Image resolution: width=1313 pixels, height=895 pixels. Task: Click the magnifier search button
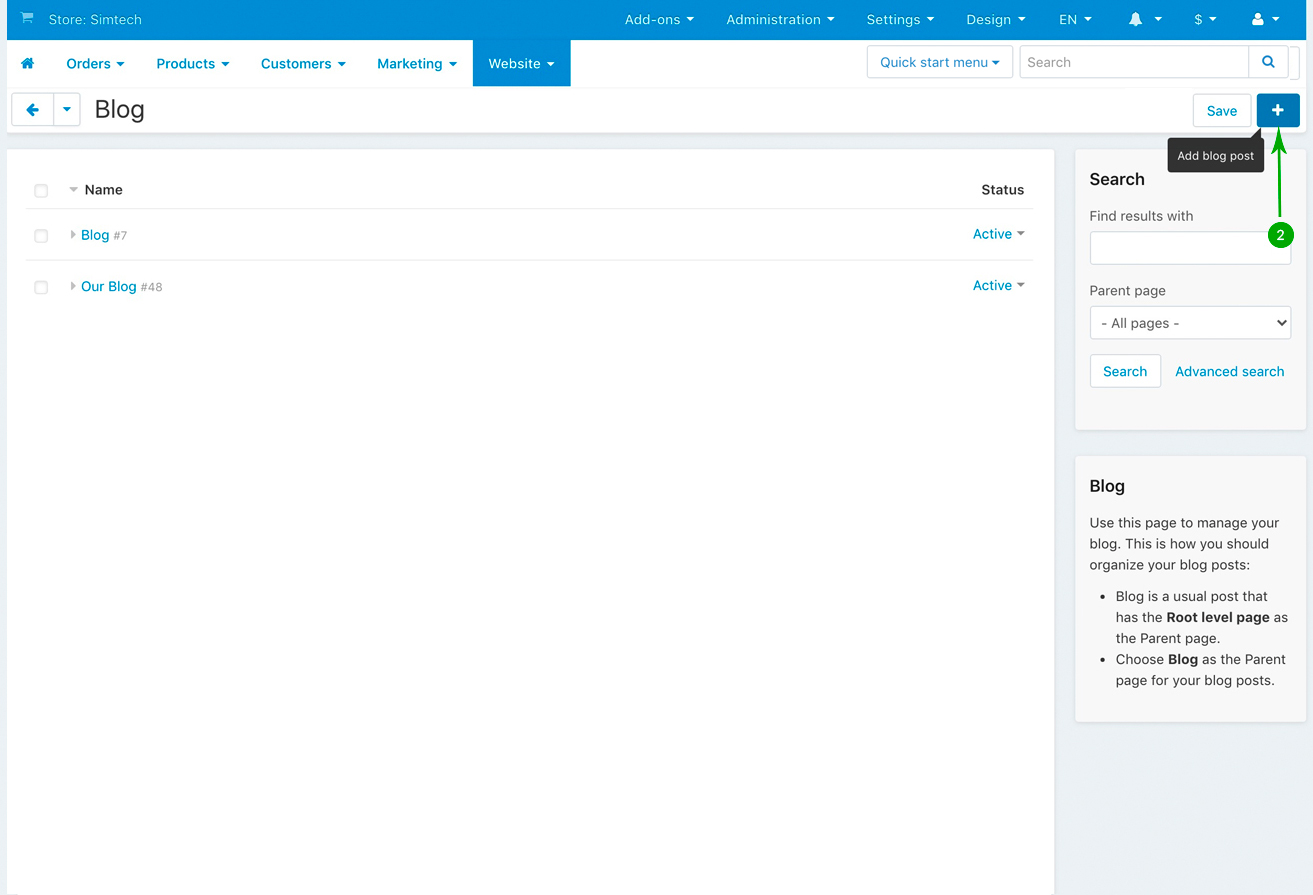coord(1268,62)
